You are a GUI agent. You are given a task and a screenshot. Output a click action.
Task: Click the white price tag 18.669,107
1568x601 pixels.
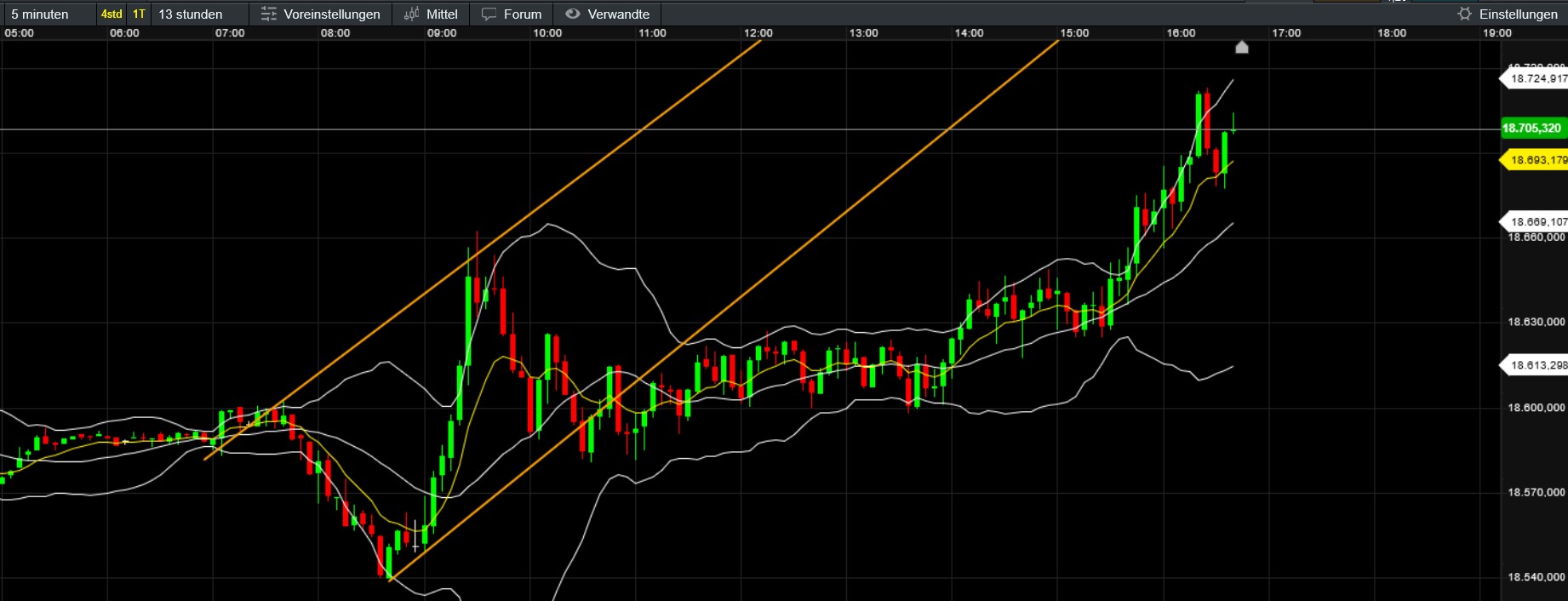(1534, 221)
